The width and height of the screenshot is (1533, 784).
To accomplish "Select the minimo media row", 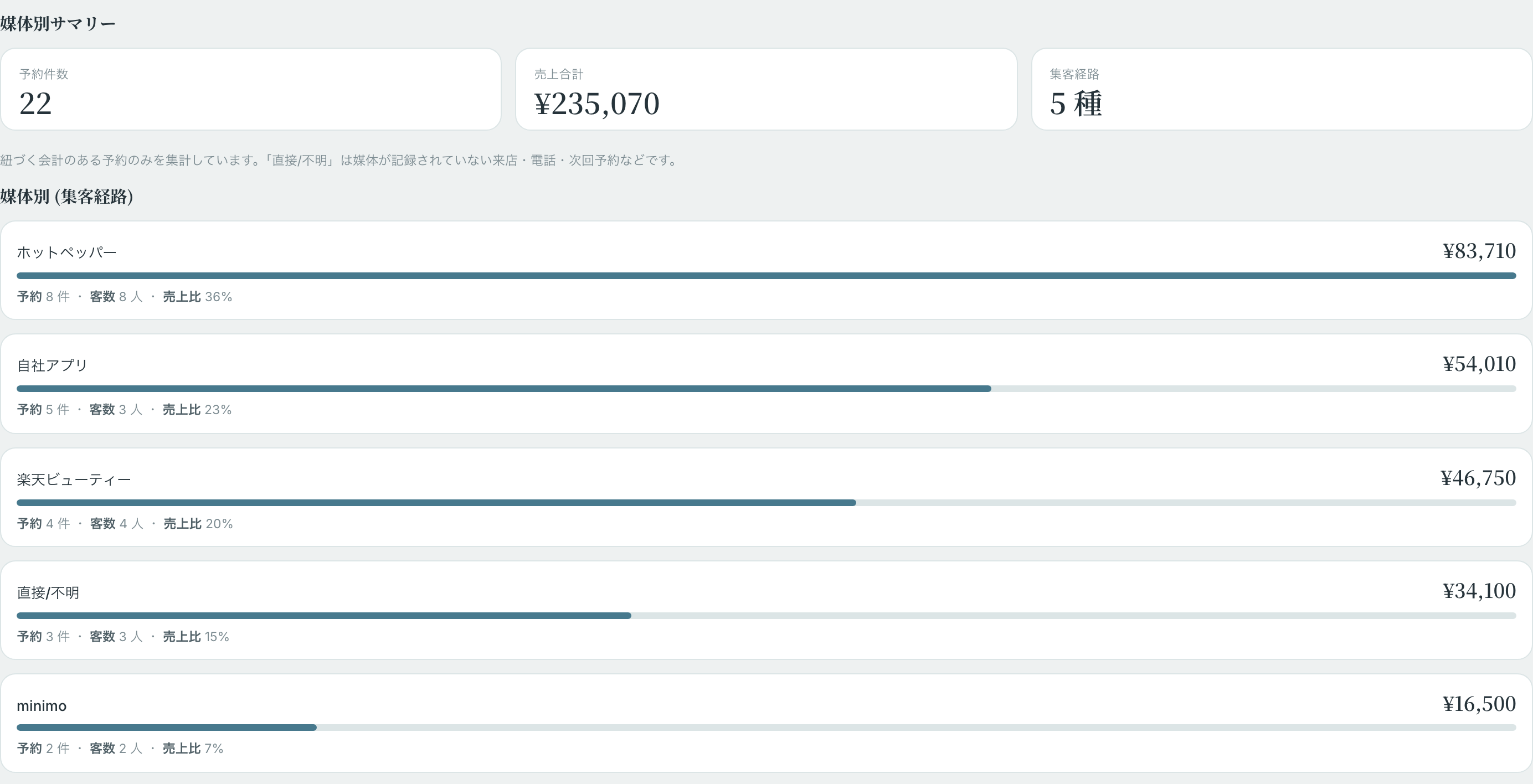I will [x=766, y=723].
